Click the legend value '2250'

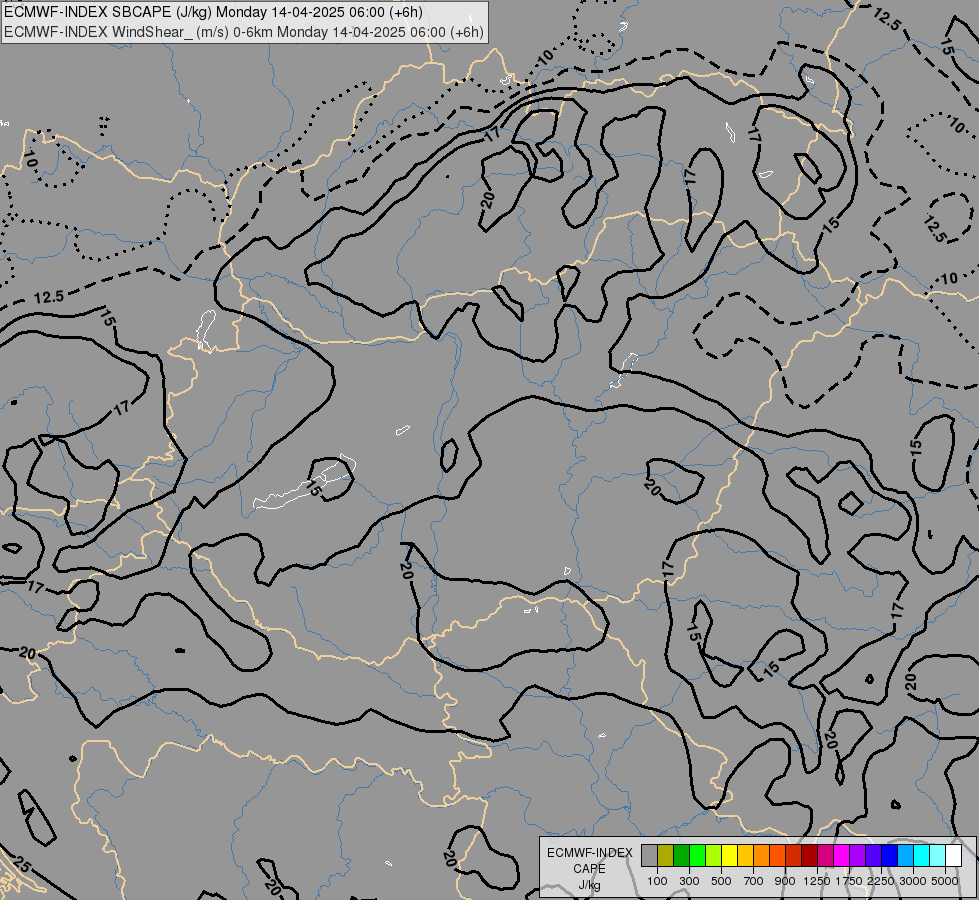(881, 881)
